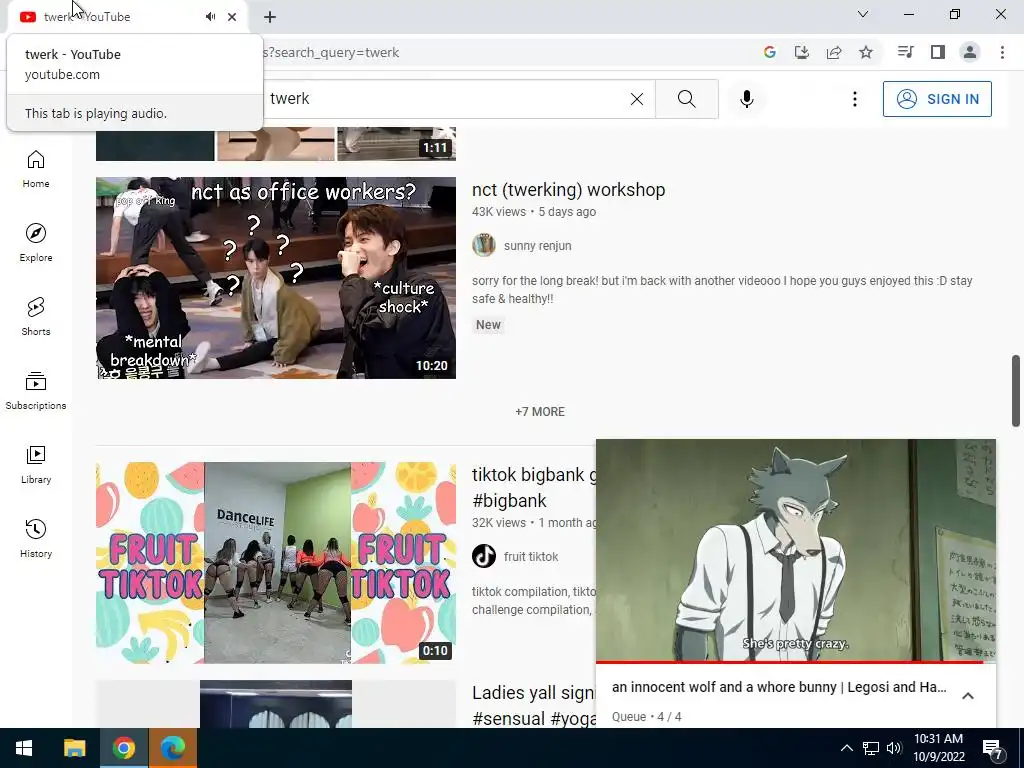1024x768 pixels.
Task: Close the twerk - YouTube tab
Action: coord(232,17)
